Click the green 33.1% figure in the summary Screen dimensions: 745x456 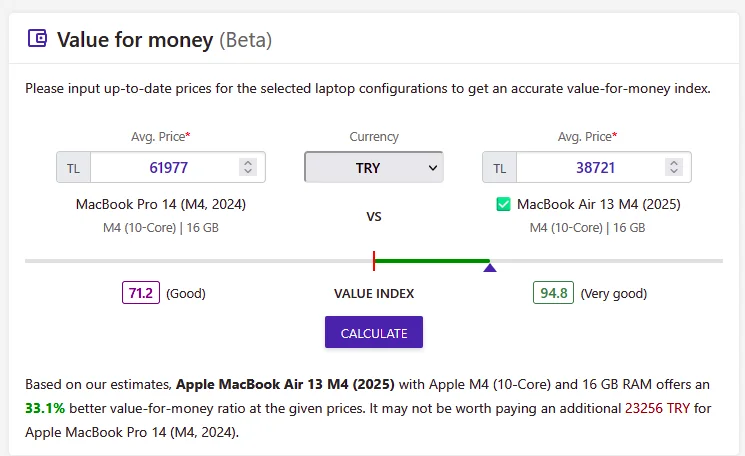click(45, 408)
